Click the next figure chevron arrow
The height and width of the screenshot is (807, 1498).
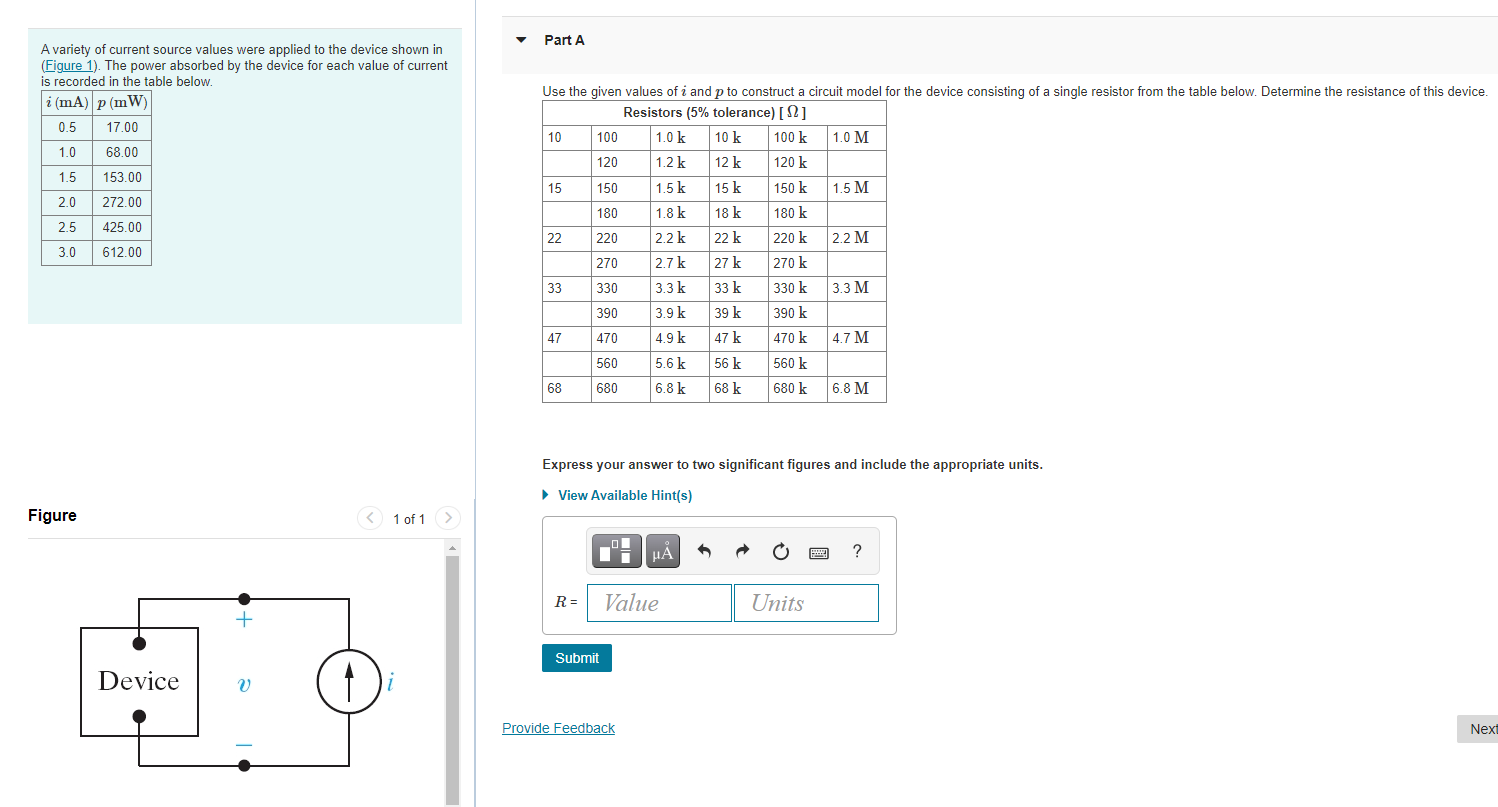tap(447, 517)
